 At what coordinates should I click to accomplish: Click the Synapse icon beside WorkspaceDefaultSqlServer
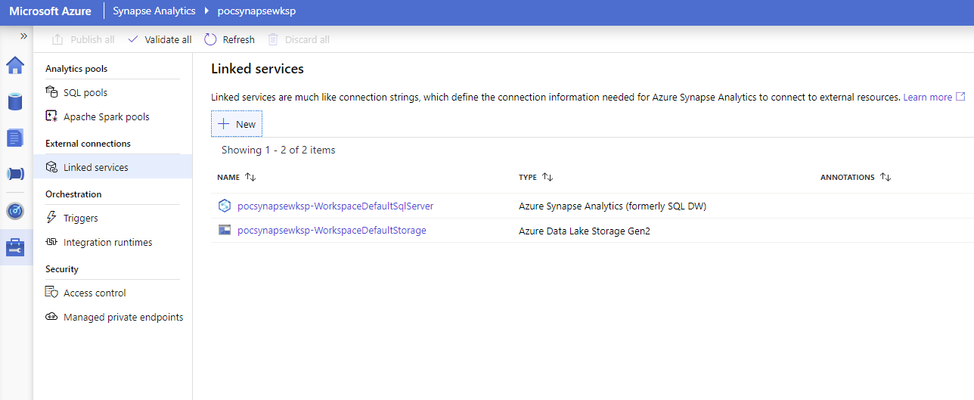pyautogui.click(x=224, y=206)
